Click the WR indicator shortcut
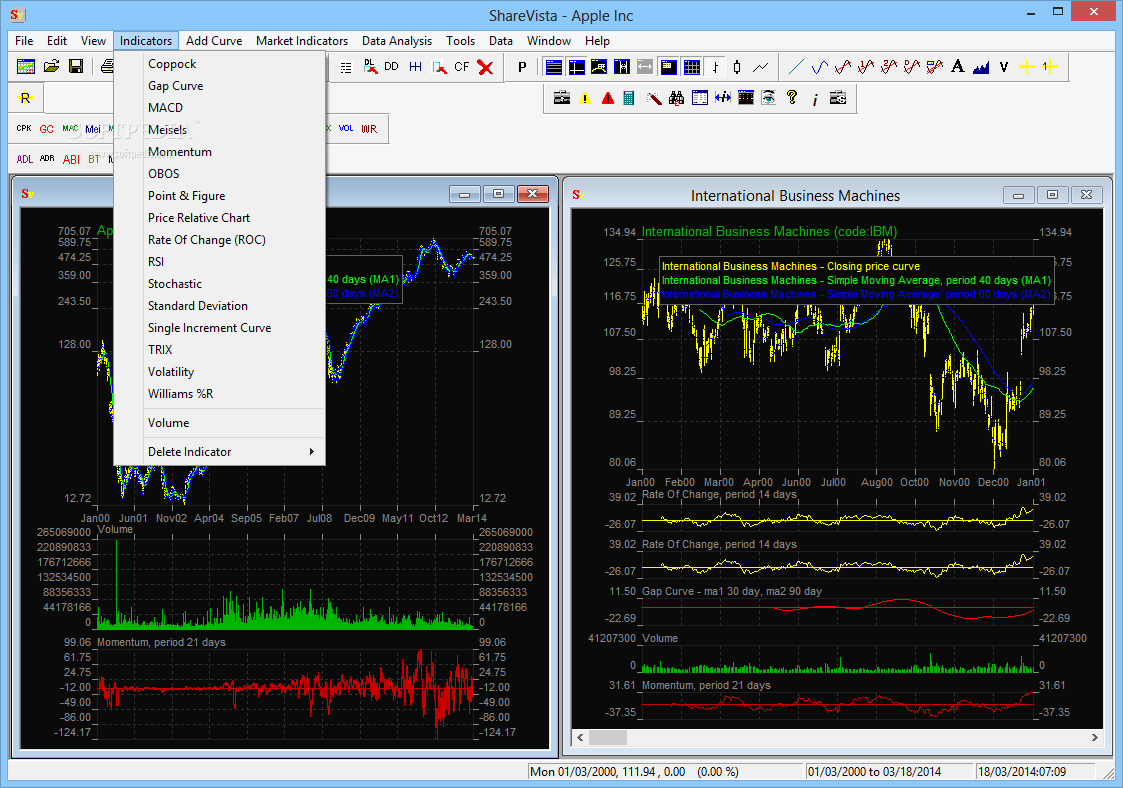The height and width of the screenshot is (788, 1123). tap(369, 129)
